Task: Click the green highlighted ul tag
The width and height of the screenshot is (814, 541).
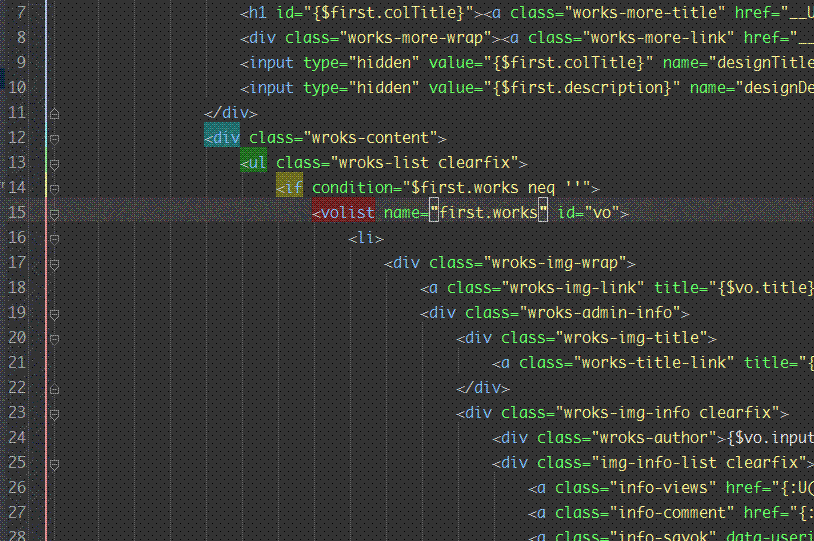Action: [x=254, y=163]
